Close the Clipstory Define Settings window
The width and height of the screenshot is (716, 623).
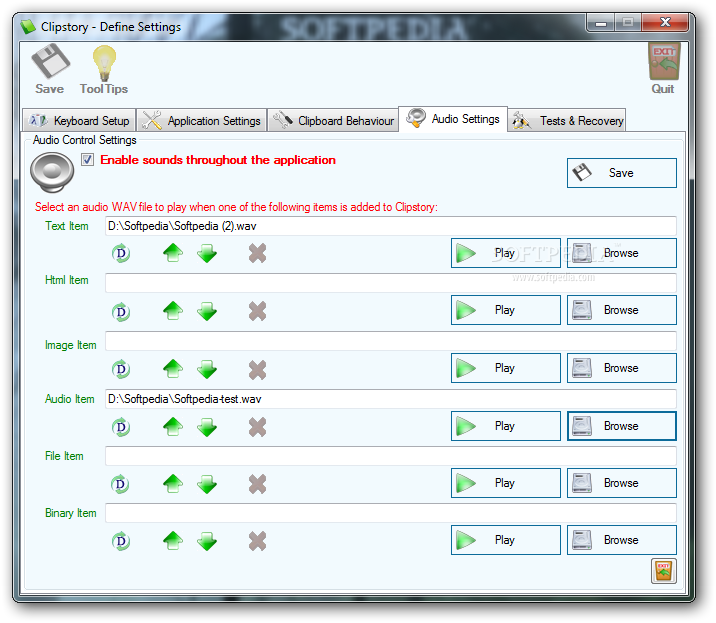coord(665,22)
